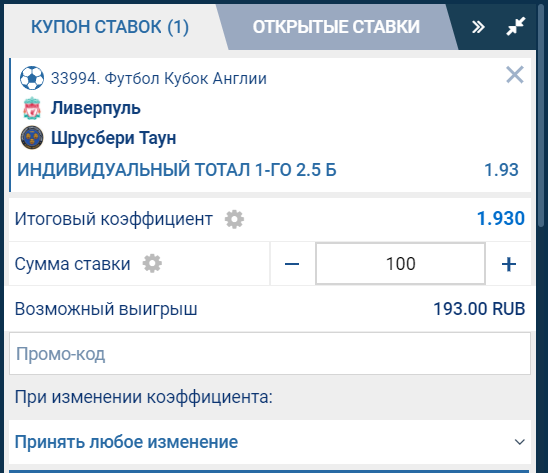Remove the Liverpool bet with X icon
The width and height of the screenshot is (548, 473).
[x=515, y=74]
